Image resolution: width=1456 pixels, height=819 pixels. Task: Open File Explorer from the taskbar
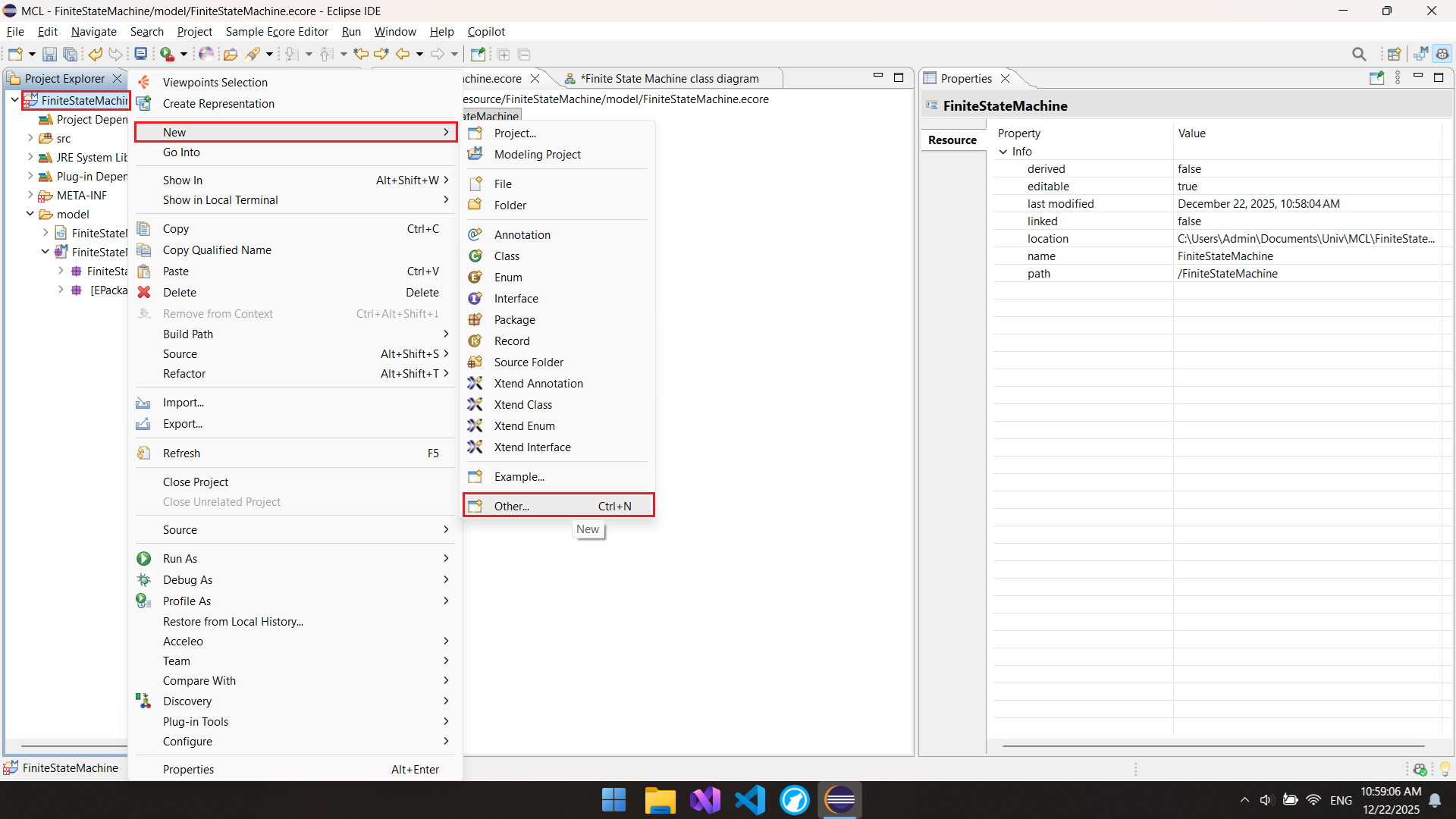coord(659,800)
